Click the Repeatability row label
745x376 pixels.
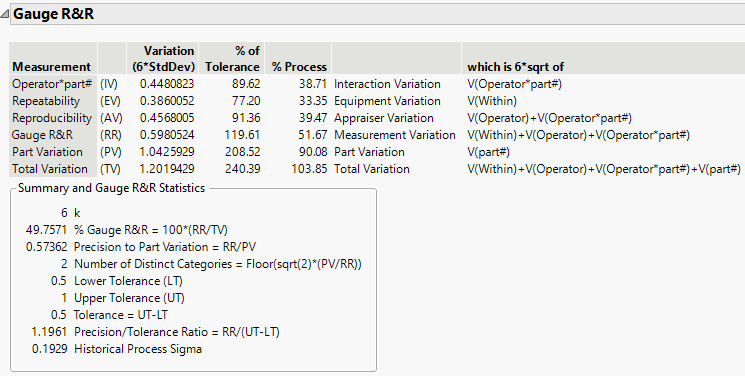click(46, 101)
